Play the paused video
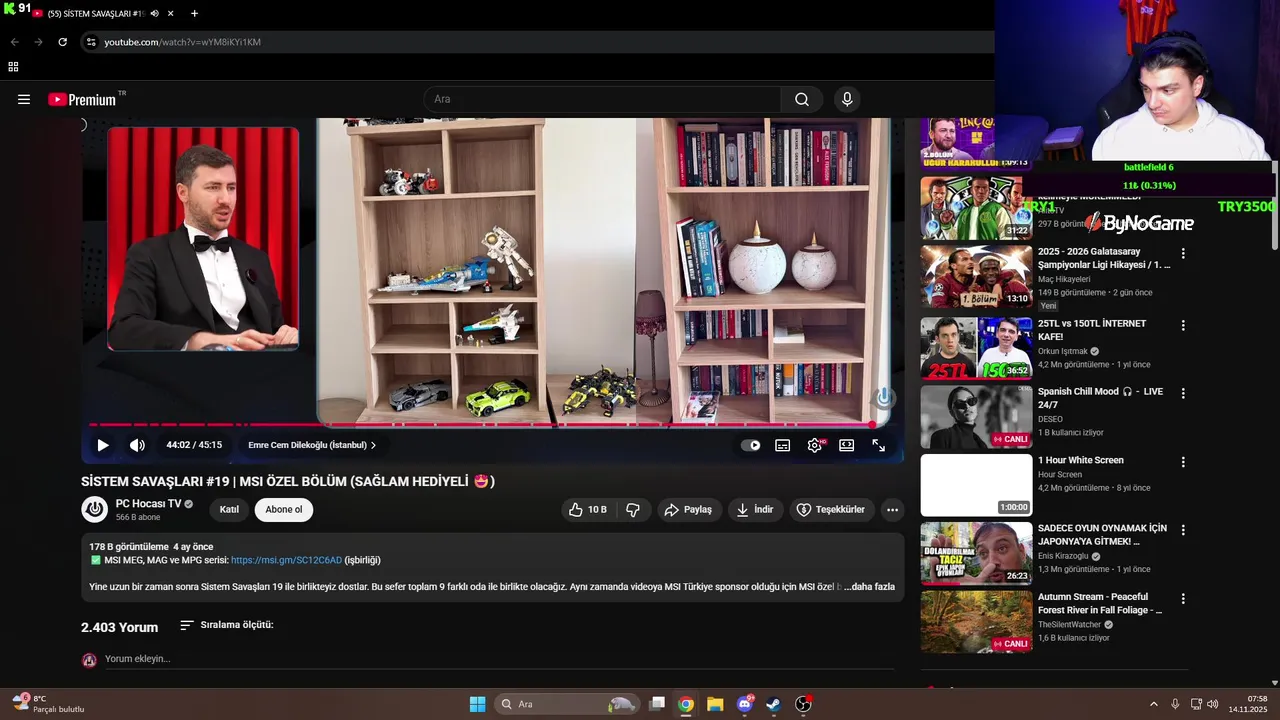 click(102, 445)
